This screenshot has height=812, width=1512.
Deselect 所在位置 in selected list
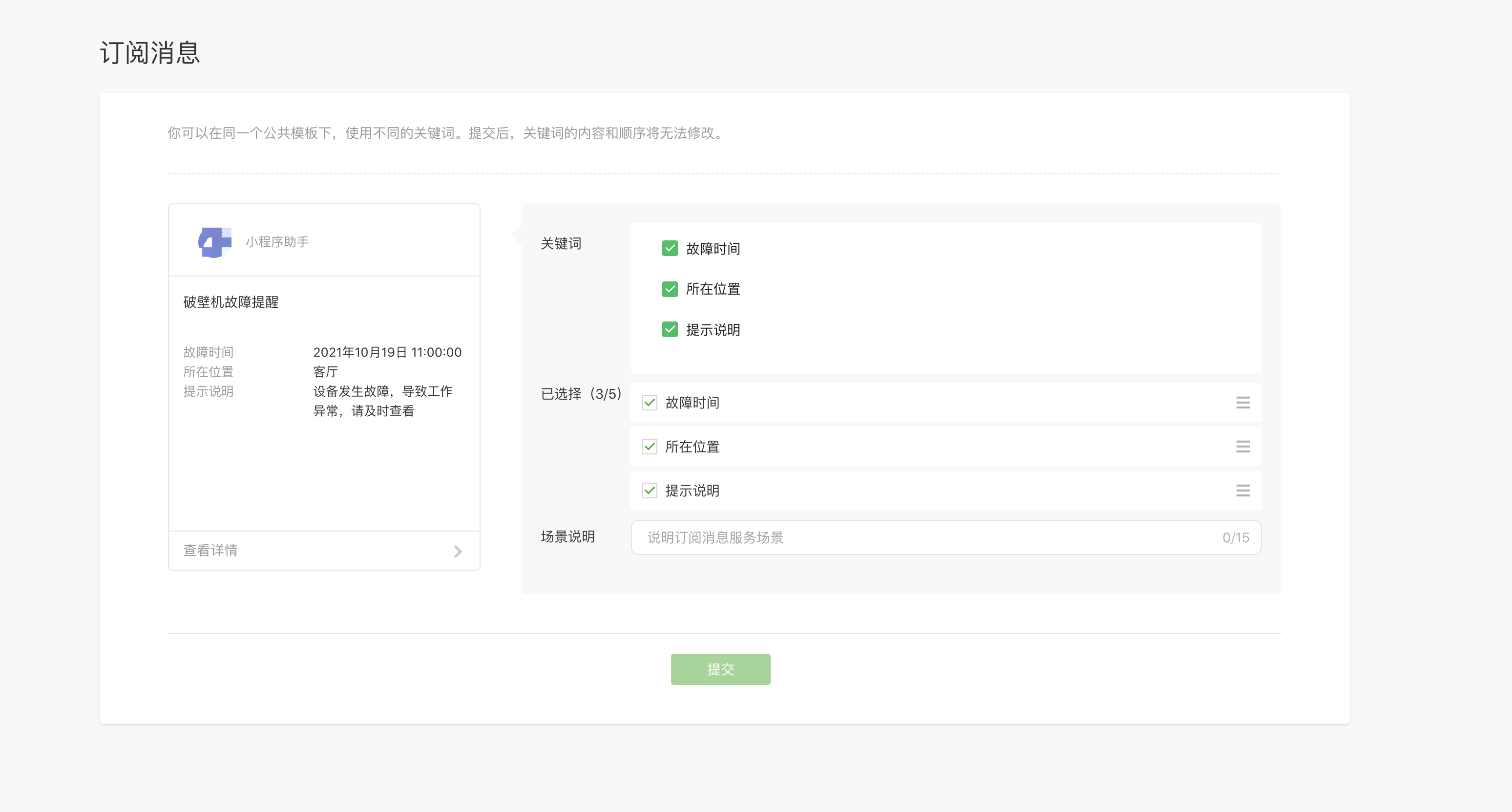(649, 447)
